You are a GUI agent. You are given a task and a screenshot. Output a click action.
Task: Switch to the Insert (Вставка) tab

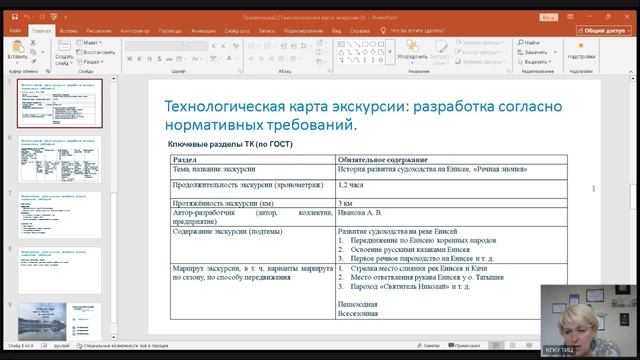point(68,31)
